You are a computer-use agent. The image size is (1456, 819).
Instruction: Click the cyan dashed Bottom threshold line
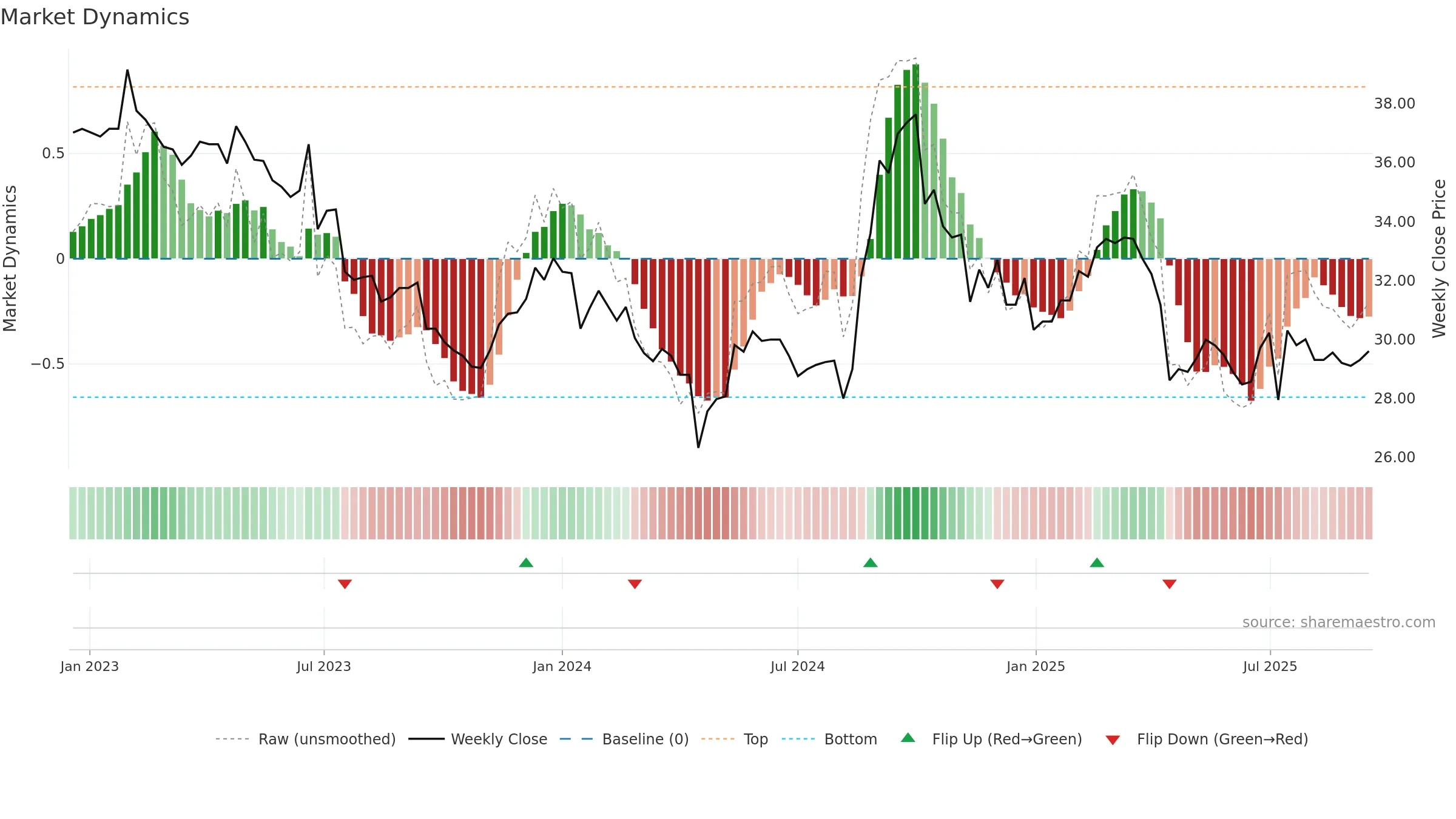pos(720,397)
